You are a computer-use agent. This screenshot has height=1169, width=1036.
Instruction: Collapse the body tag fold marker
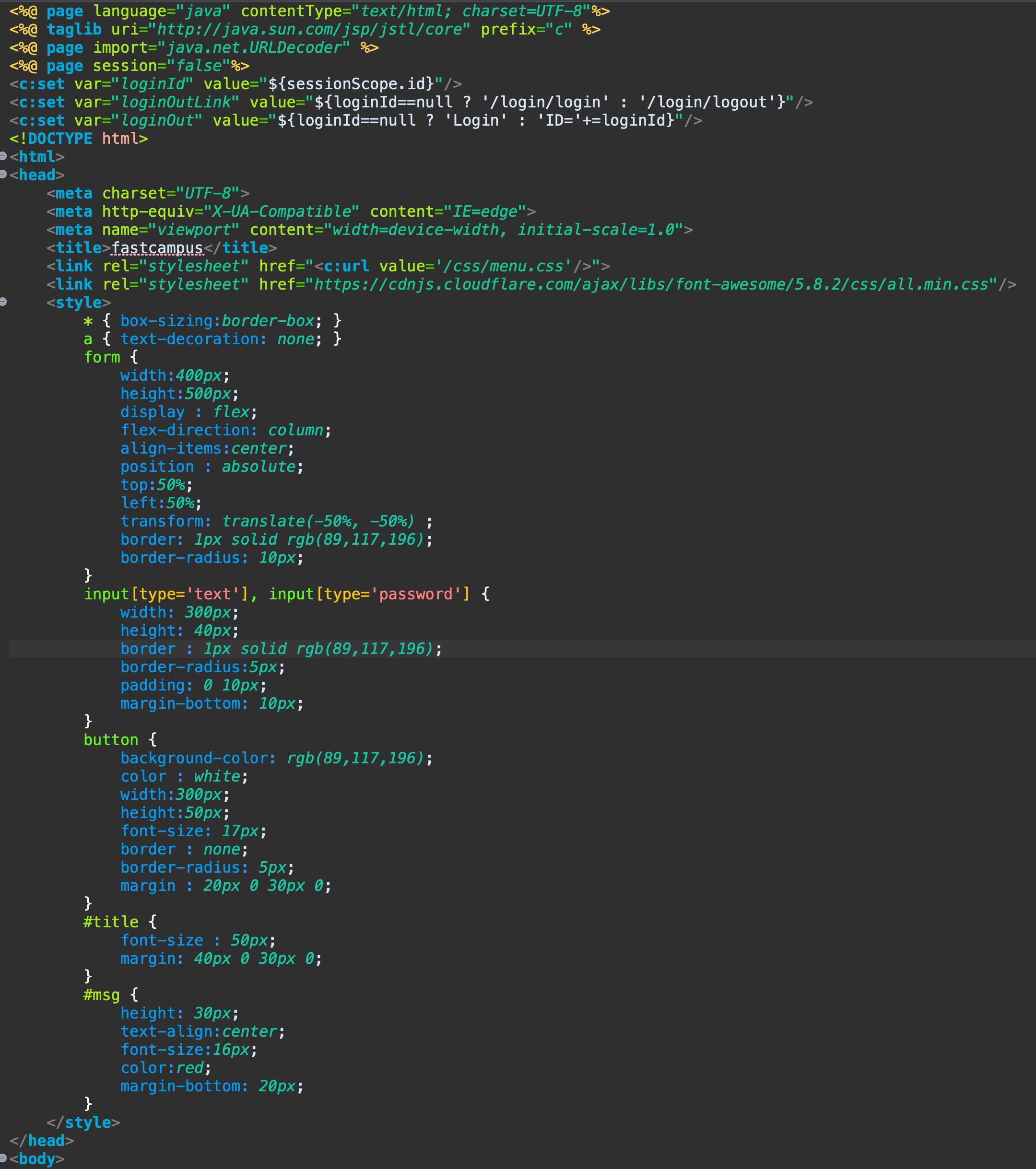pos(3,1158)
